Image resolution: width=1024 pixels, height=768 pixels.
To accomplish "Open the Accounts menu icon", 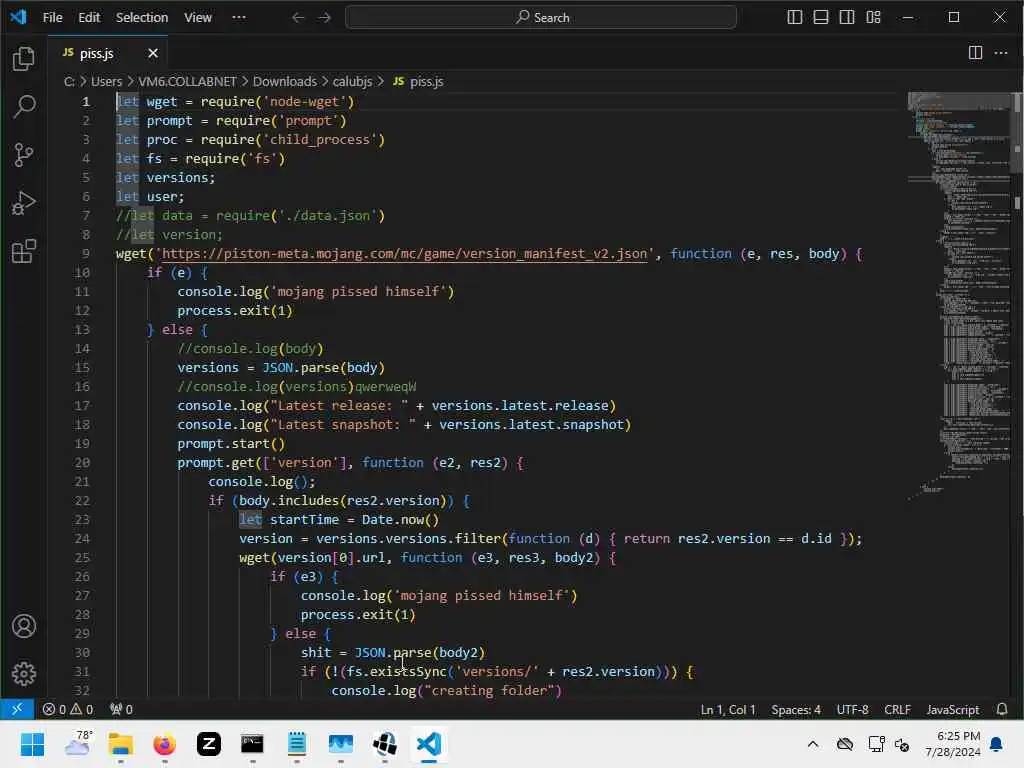I will [x=24, y=626].
